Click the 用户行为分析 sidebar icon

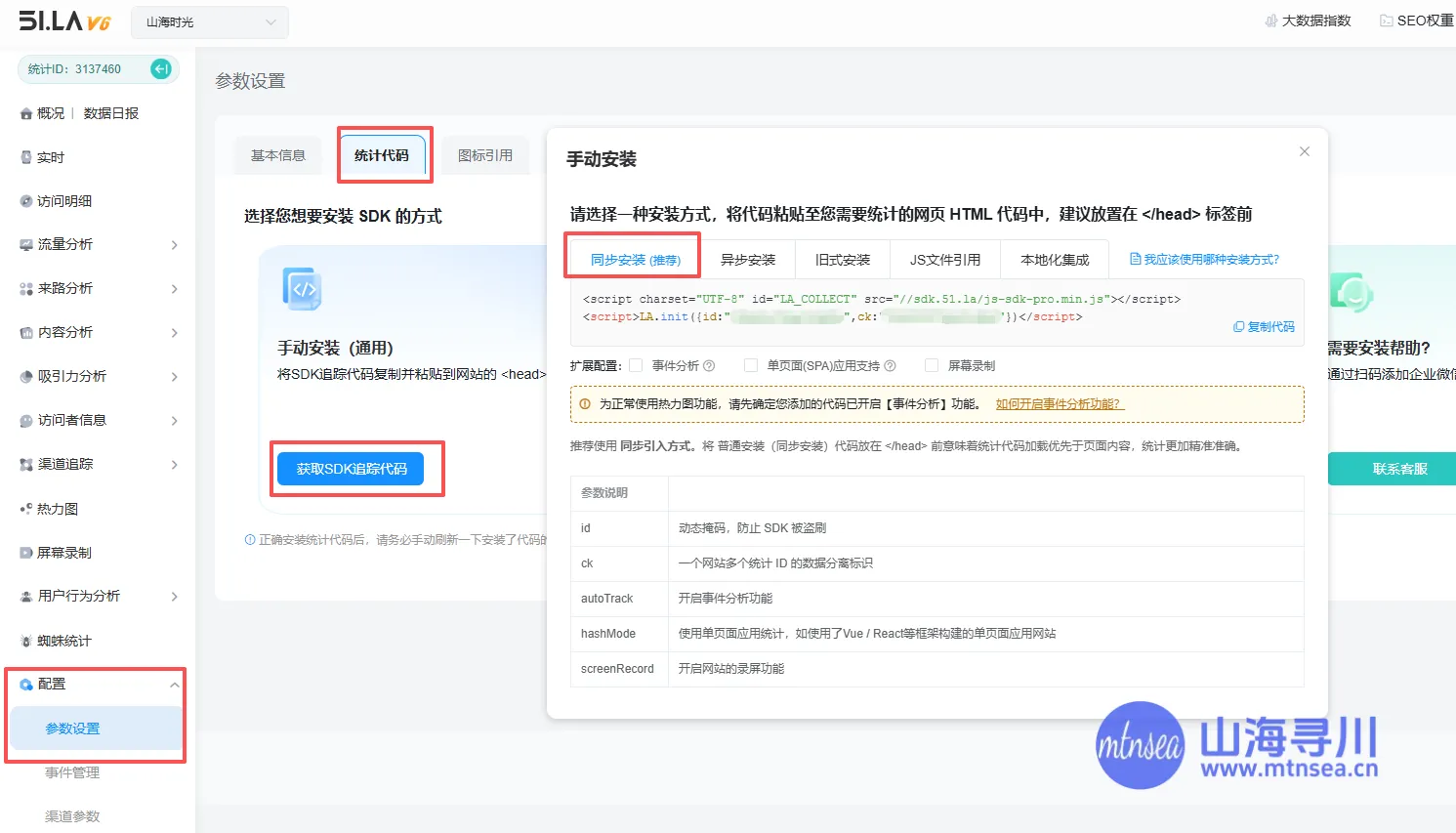coord(26,597)
